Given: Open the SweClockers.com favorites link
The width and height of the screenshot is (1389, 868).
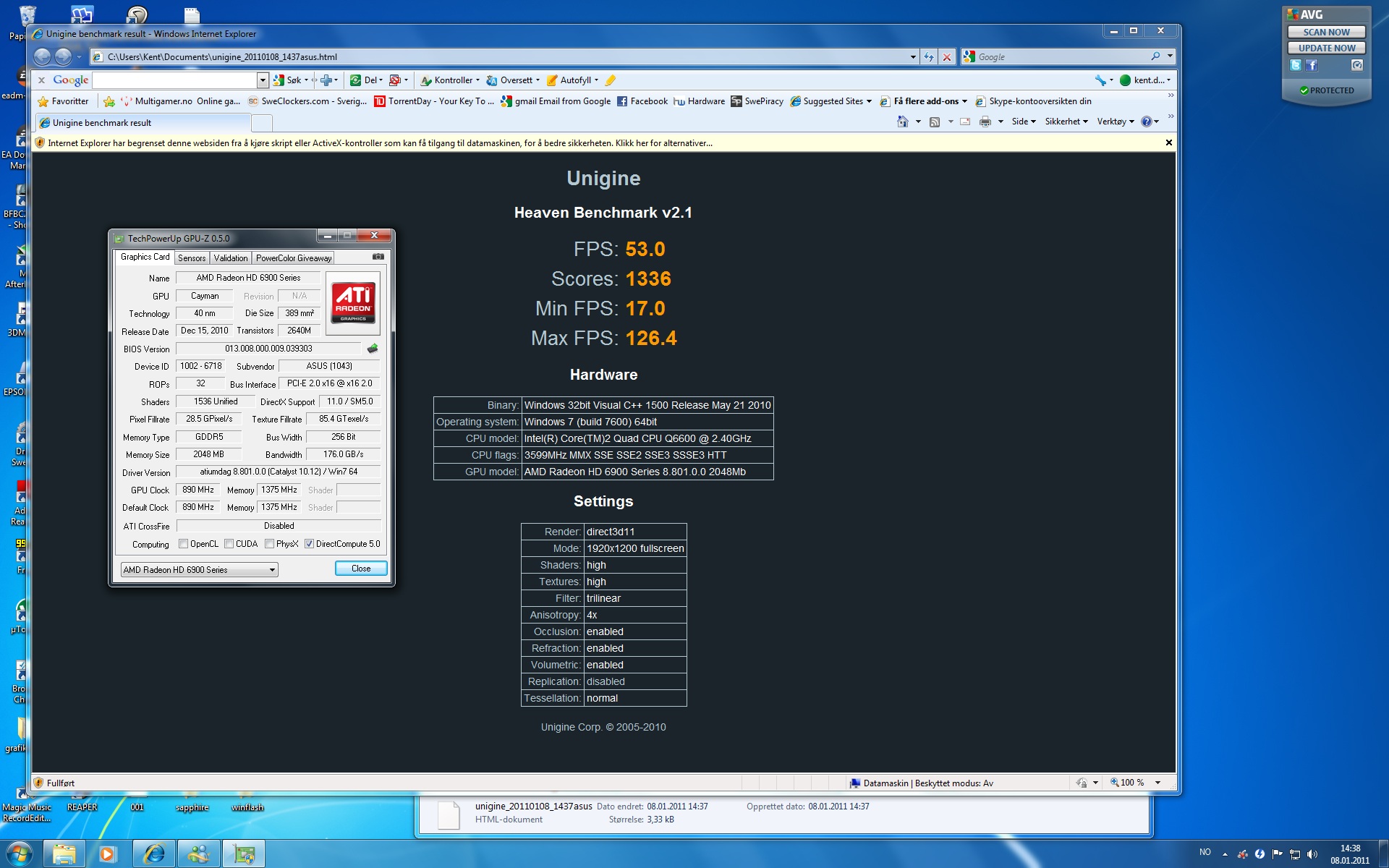Looking at the screenshot, I should (x=307, y=101).
